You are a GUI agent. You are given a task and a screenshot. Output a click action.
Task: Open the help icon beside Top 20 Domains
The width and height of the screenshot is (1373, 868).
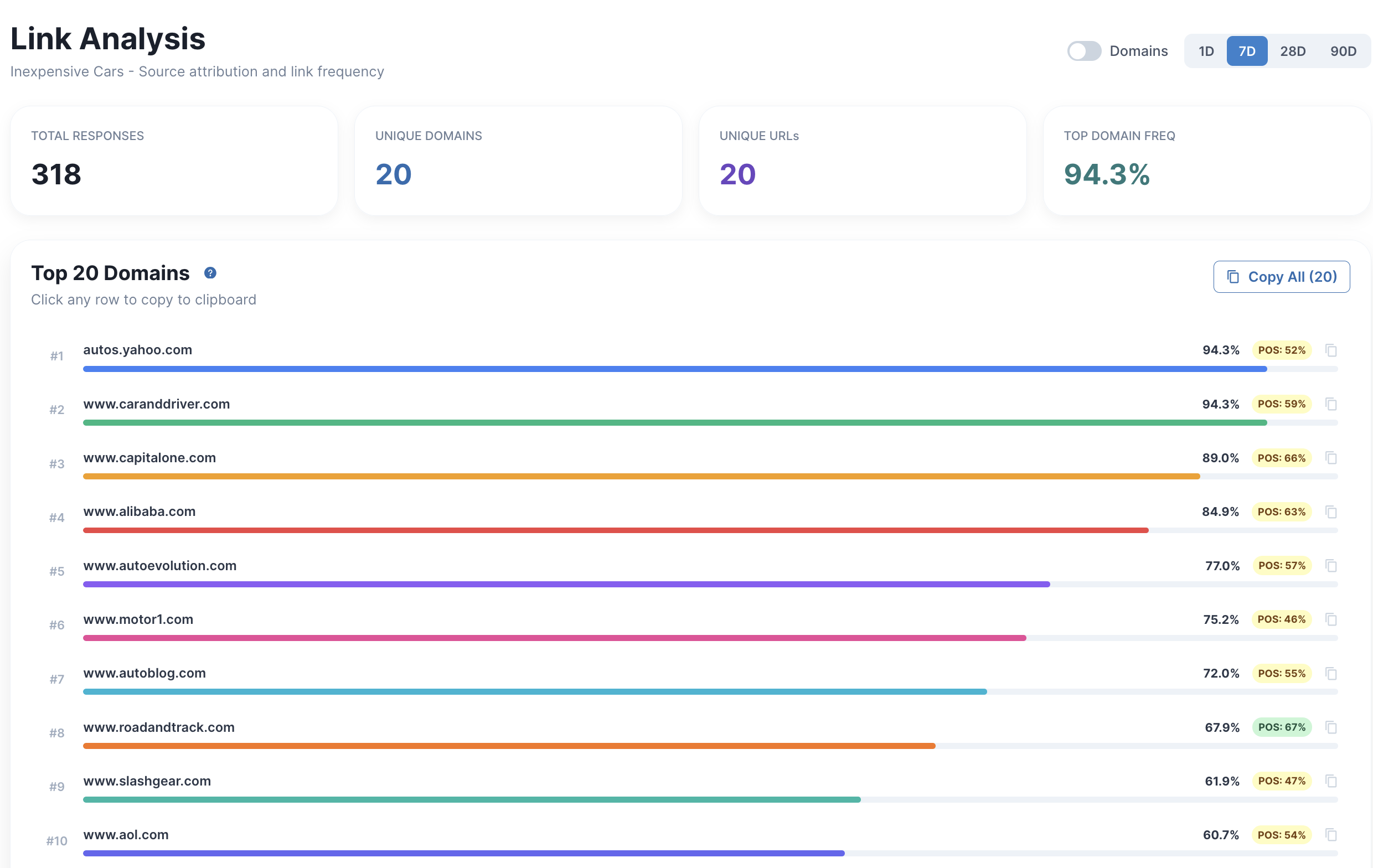[210, 273]
